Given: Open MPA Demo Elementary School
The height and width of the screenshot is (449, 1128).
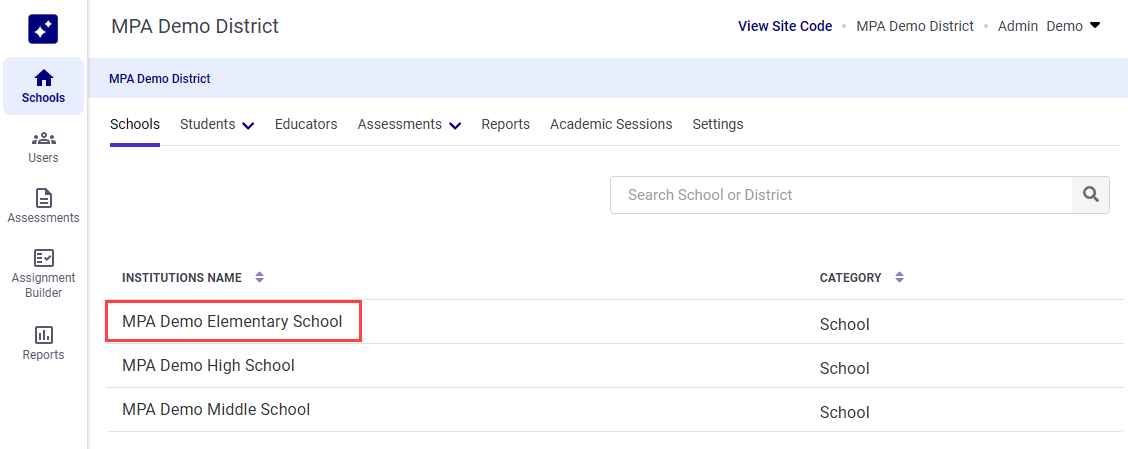Looking at the screenshot, I should 232,322.
